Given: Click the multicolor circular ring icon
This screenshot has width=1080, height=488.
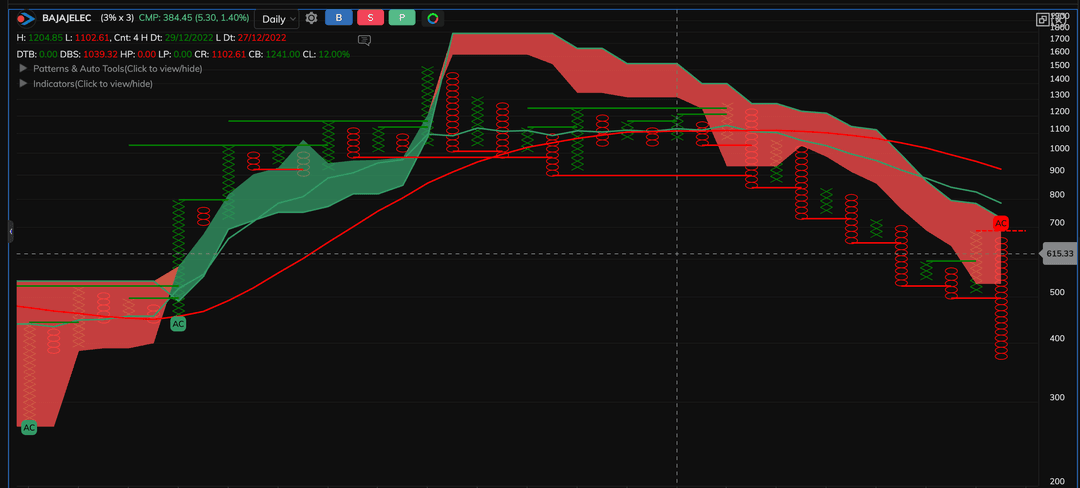Looking at the screenshot, I should 432,18.
